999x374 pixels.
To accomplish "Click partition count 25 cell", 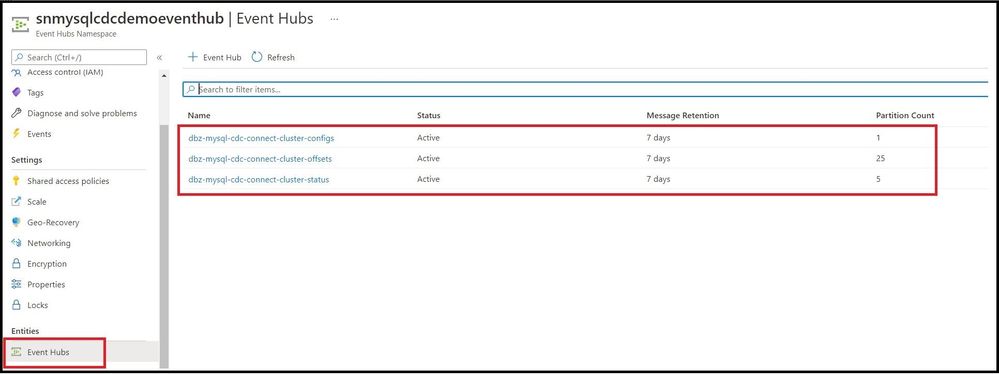I will point(880,159).
